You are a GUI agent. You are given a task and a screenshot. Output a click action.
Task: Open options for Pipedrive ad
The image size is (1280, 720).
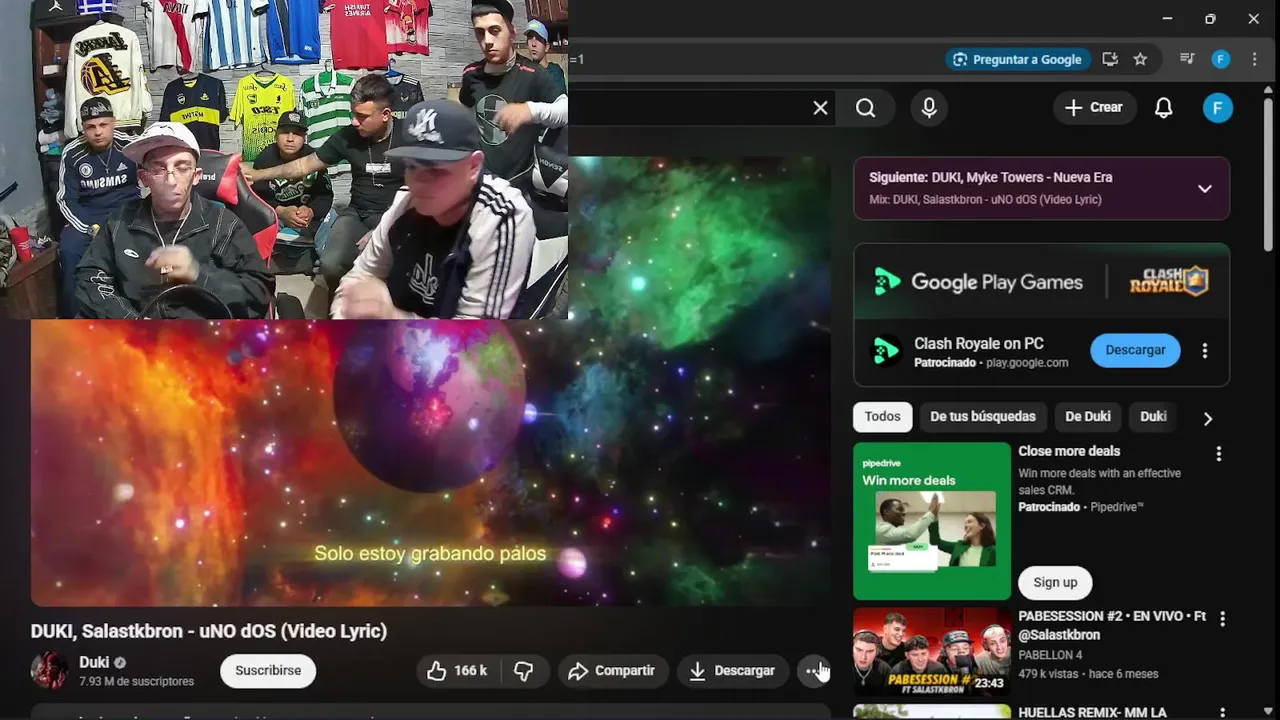coord(1218,454)
